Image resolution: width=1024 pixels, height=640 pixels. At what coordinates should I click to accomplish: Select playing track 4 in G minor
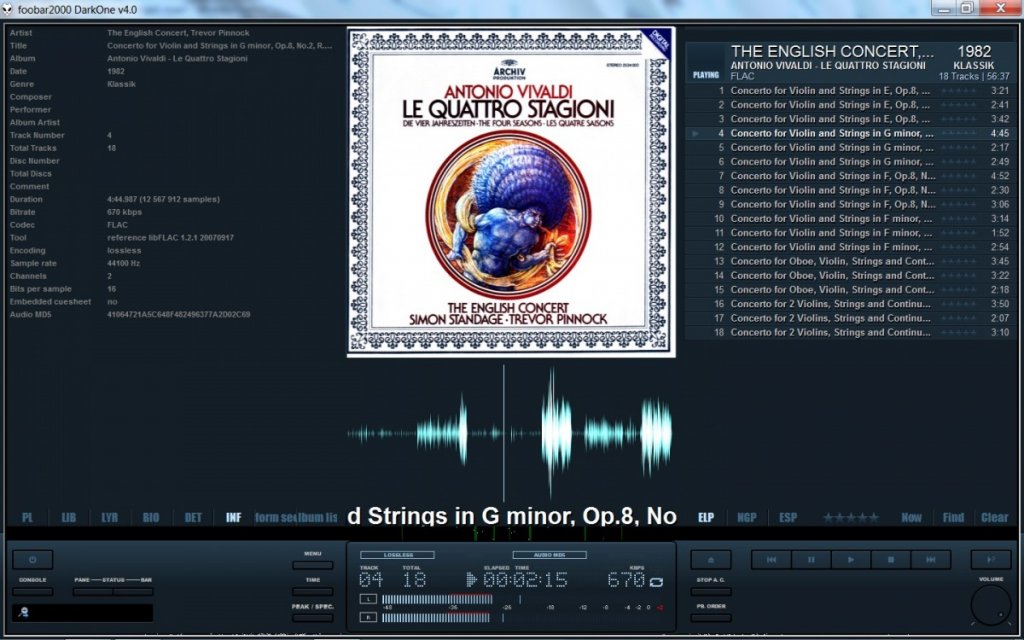850,133
